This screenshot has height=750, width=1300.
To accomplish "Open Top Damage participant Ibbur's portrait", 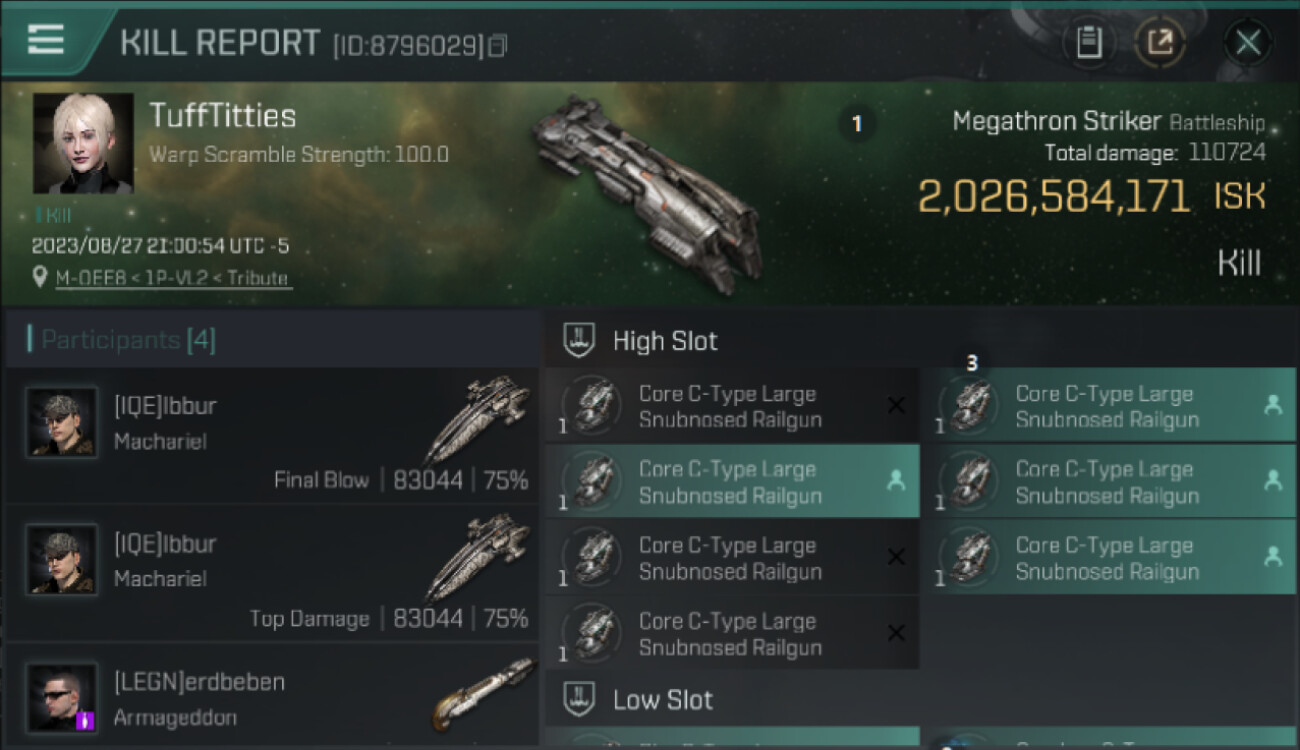I will click(62, 560).
